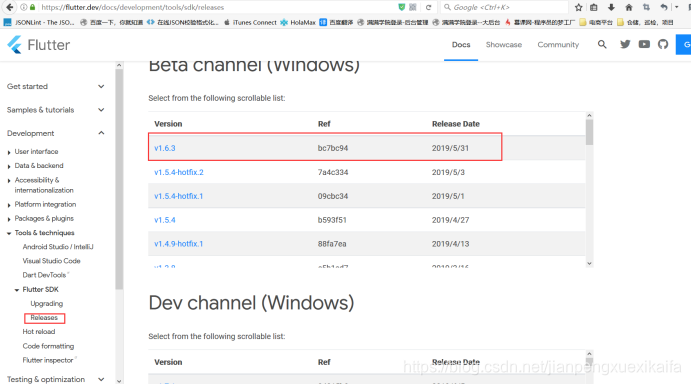Open HolaMax bookmark
This screenshot has height=385, width=691.
(298, 22)
